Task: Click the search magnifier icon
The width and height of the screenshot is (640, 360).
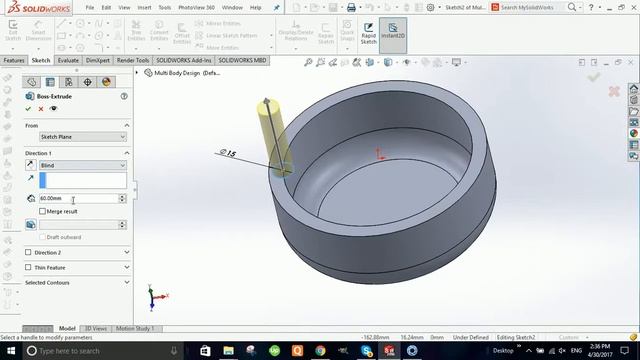Action: coord(572,7)
